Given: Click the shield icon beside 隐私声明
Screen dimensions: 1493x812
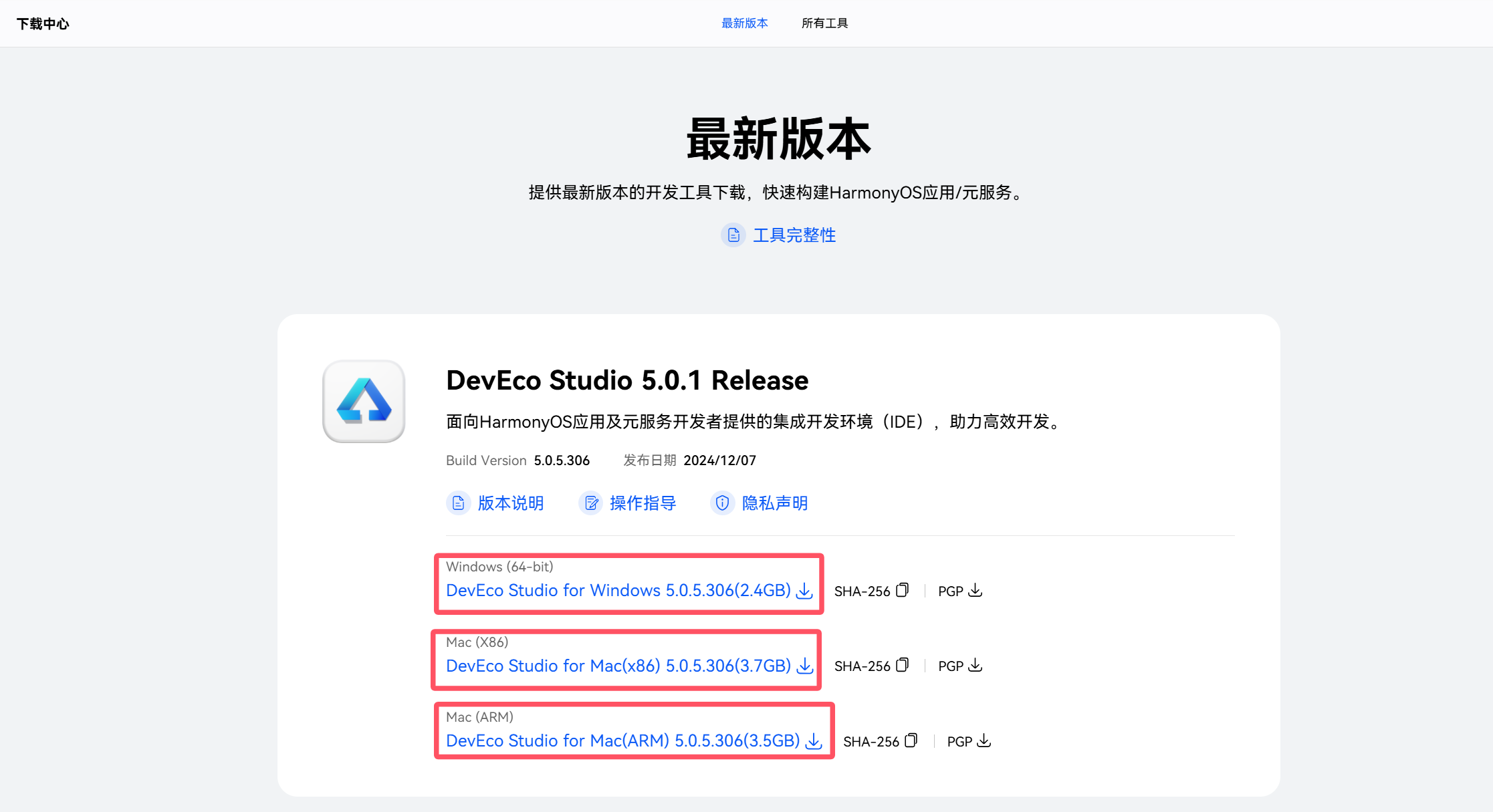Looking at the screenshot, I should [722, 503].
